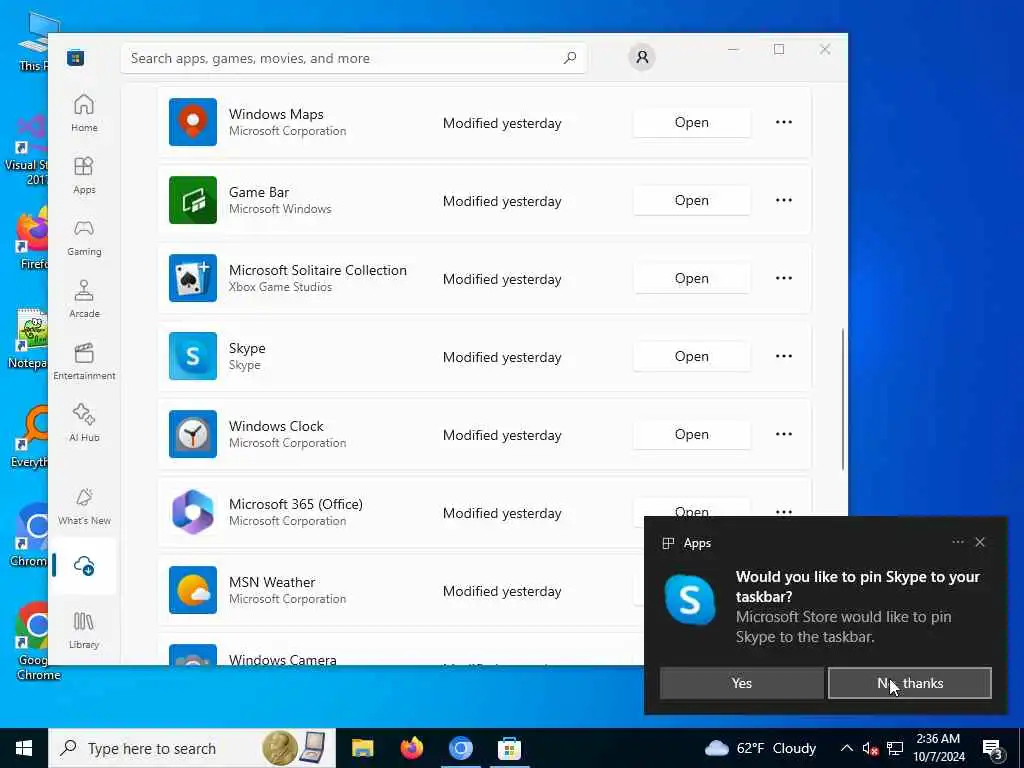This screenshot has height=768, width=1024.
Task: Select the Downloads cloud icon in sidebar
Action: [x=84, y=566]
